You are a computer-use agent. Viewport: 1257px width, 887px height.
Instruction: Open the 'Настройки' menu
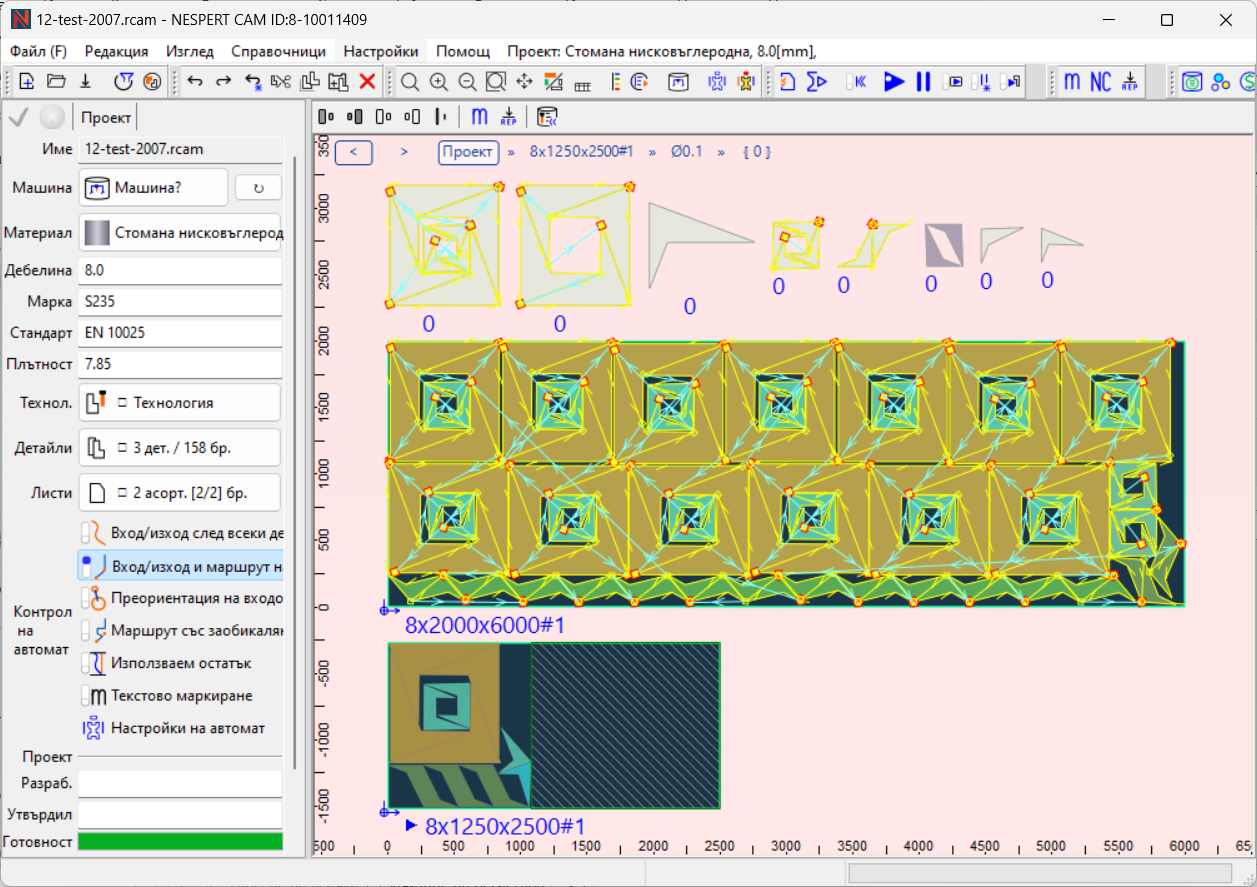pos(381,51)
